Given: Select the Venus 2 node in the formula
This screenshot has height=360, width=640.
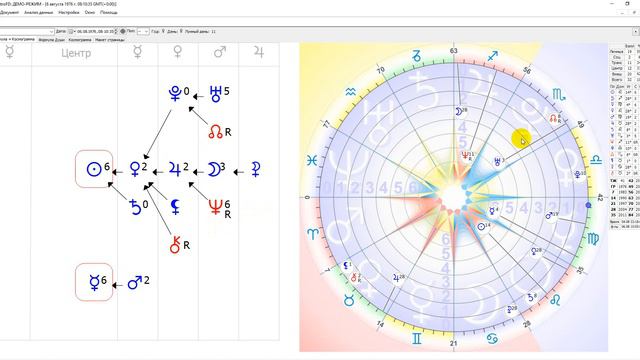Looking at the screenshot, I should (138, 168).
